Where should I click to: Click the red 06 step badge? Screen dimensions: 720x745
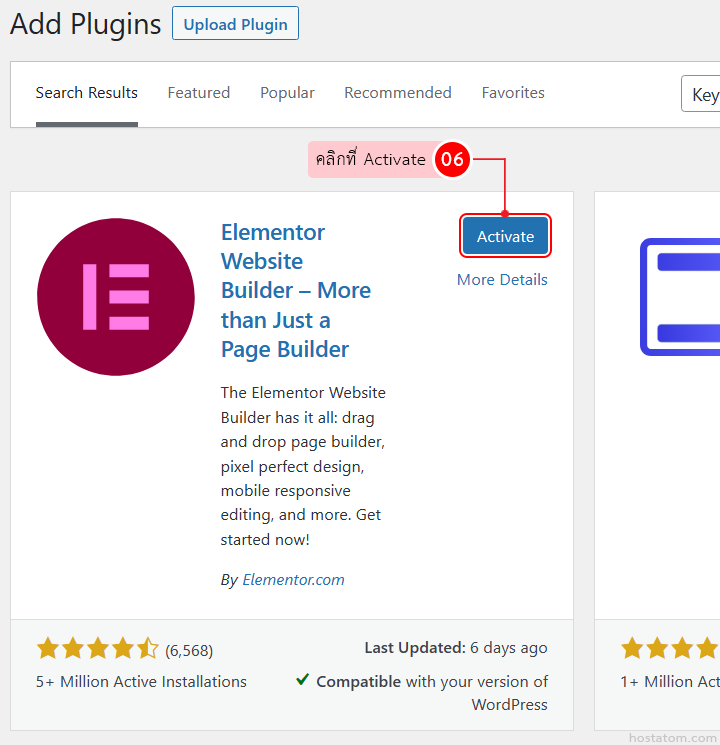click(452, 159)
